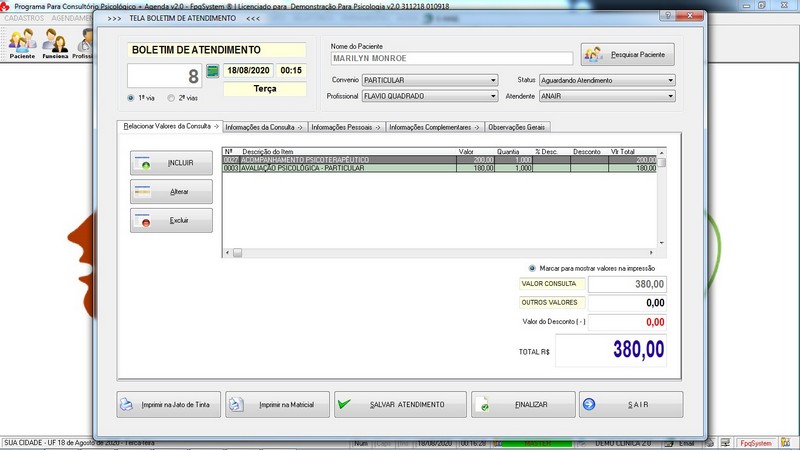Click the FINALIZAR button

click(x=523, y=405)
